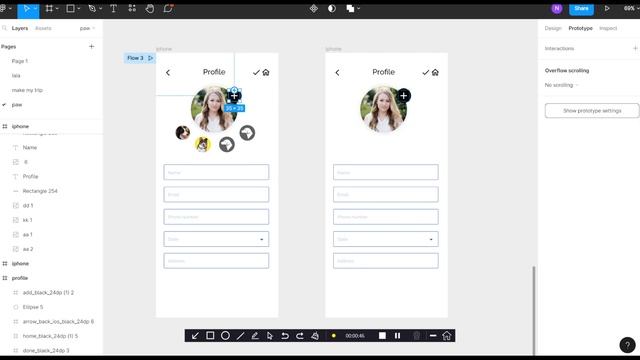Screen dimensions: 640x360
Task: Open the Resources components tool
Action: [x=132, y=9]
